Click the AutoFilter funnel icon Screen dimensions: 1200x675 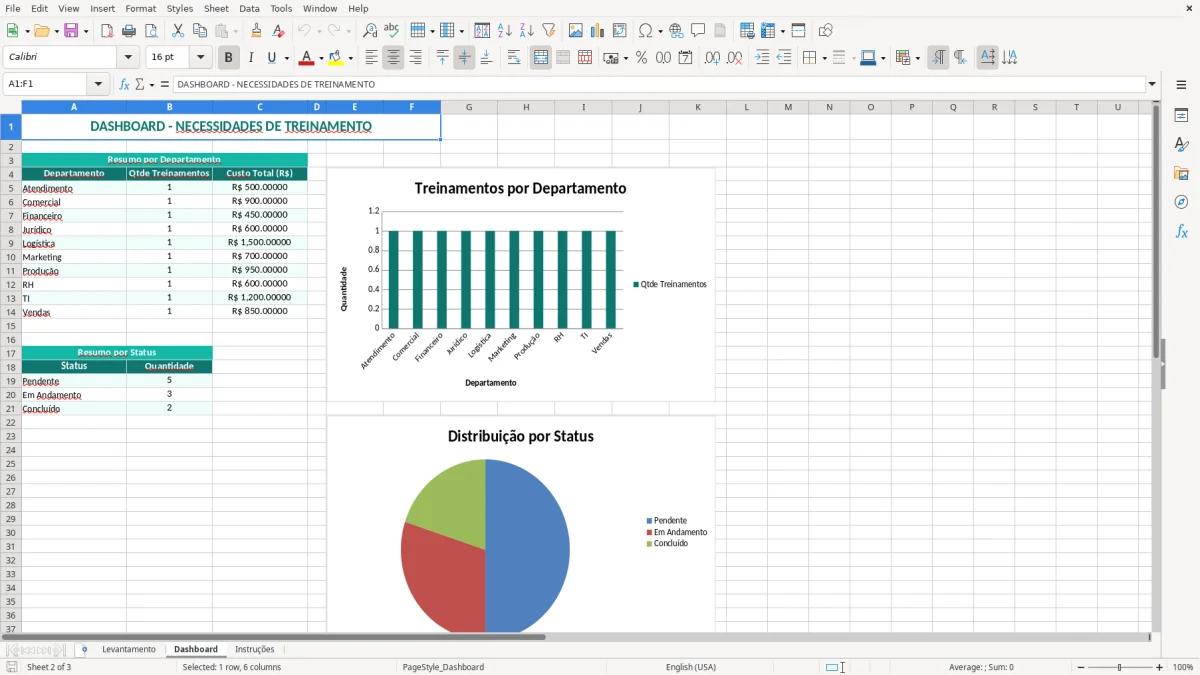pyautogui.click(x=549, y=31)
